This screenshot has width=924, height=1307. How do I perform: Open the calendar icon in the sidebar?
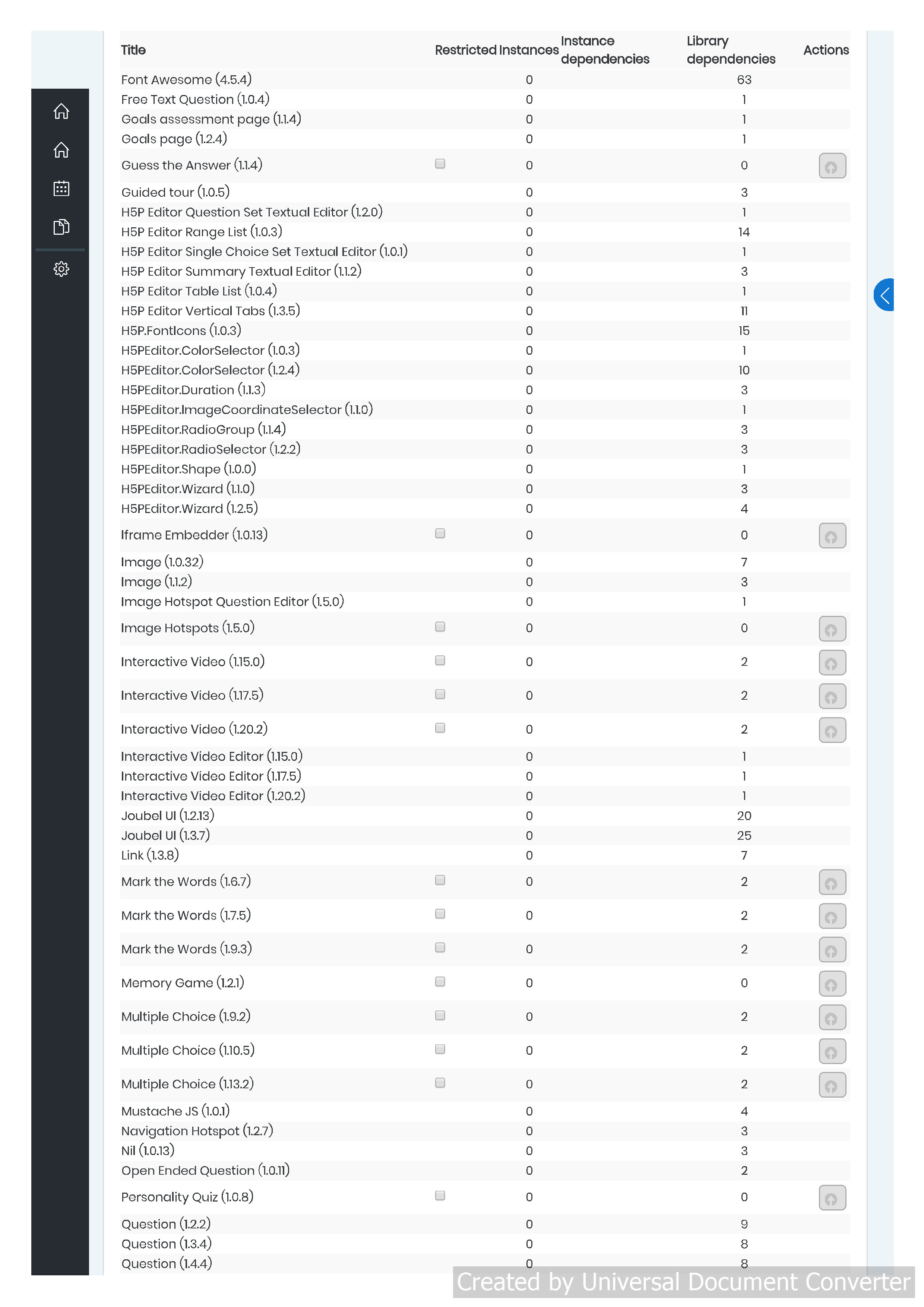point(61,189)
